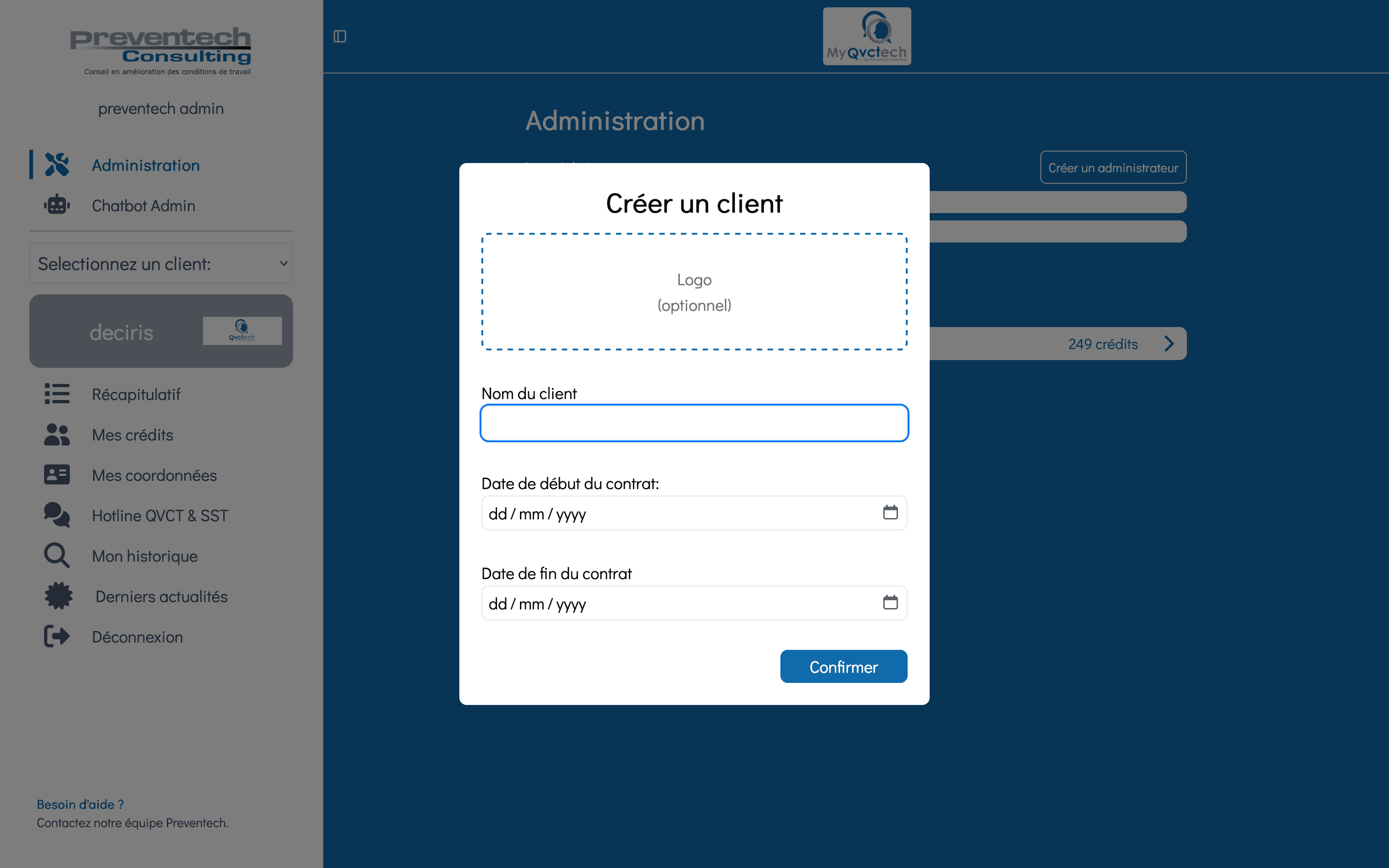Open Derniers actualités menu item
Viewport: 1389px width, 868px height.
pyautogui.click(x=161, y=597)
